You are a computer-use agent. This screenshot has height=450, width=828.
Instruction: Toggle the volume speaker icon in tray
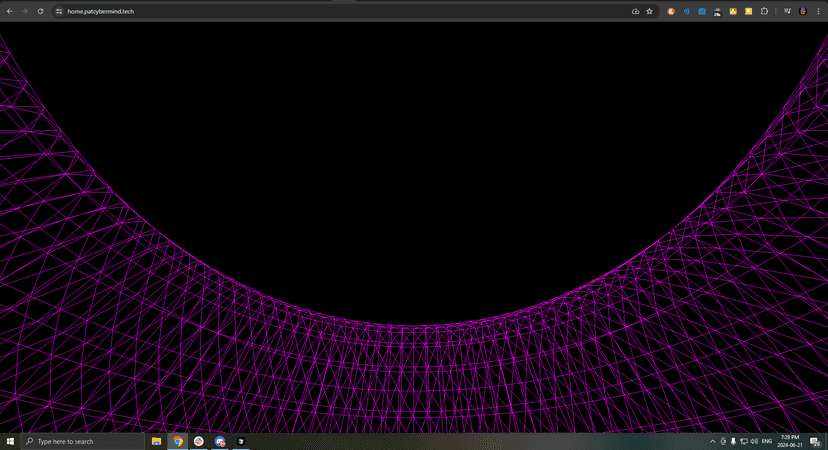(754, 441)
